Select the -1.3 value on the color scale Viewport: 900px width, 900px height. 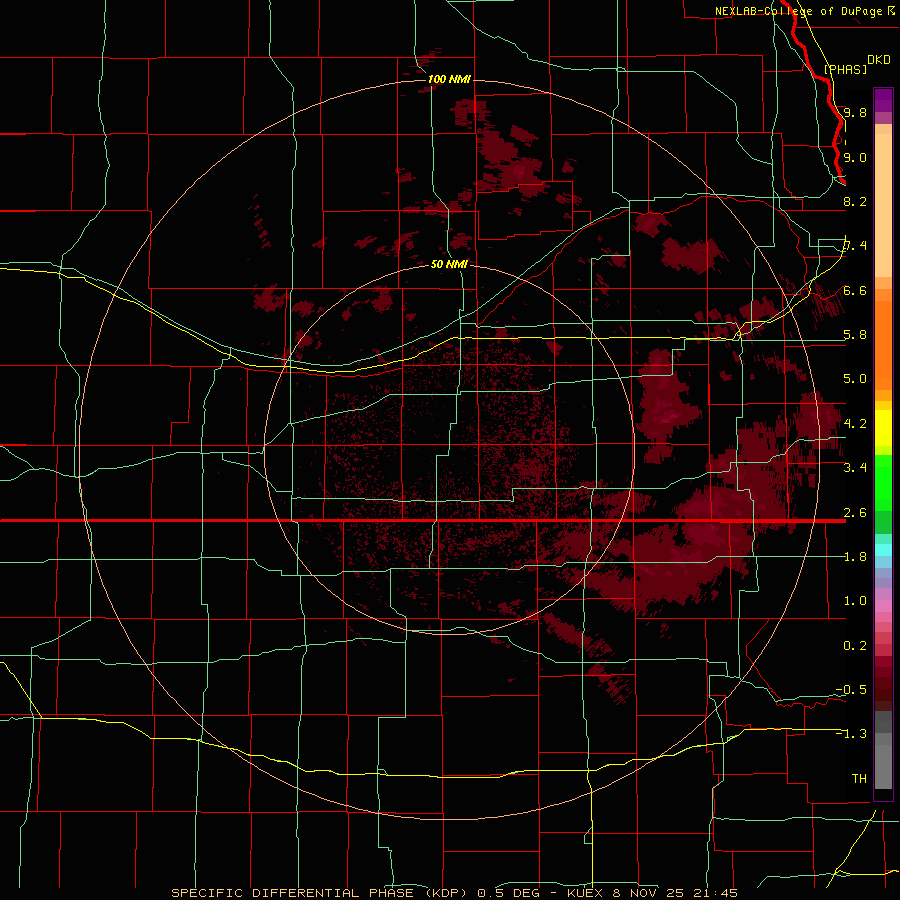pos(852,734)
